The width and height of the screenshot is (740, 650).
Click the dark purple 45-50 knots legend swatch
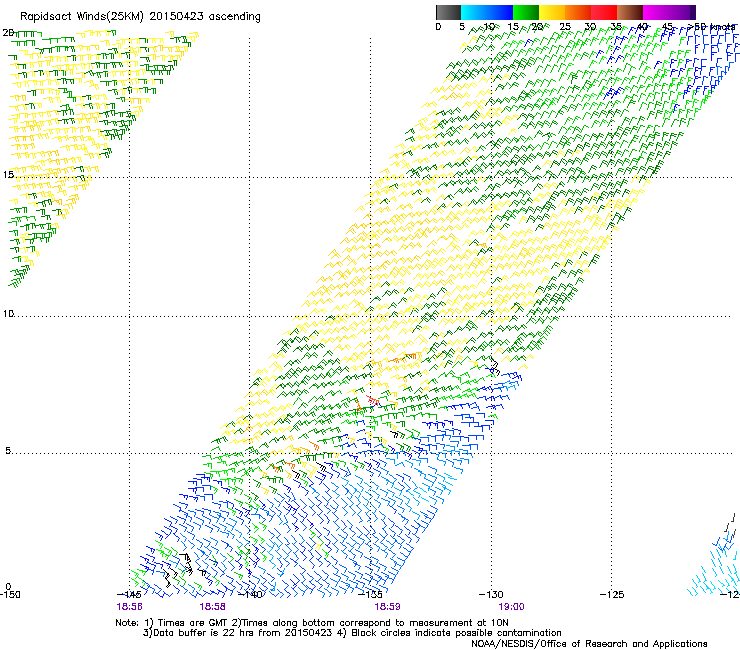[682, 12]
